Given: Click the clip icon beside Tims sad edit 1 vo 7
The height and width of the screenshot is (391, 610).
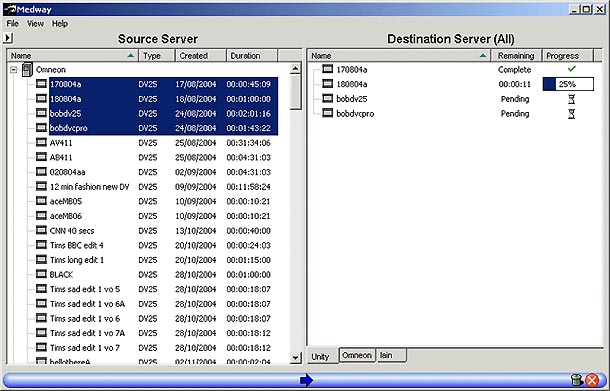Looking at the screenshot, I should [x=41, y=347].
